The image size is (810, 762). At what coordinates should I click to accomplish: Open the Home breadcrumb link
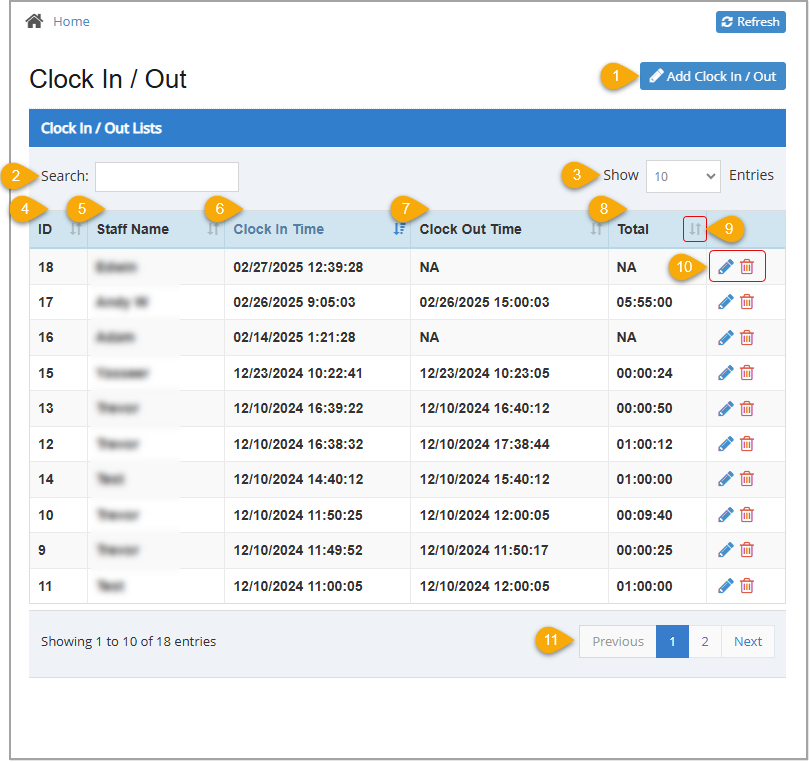[71, 20]
